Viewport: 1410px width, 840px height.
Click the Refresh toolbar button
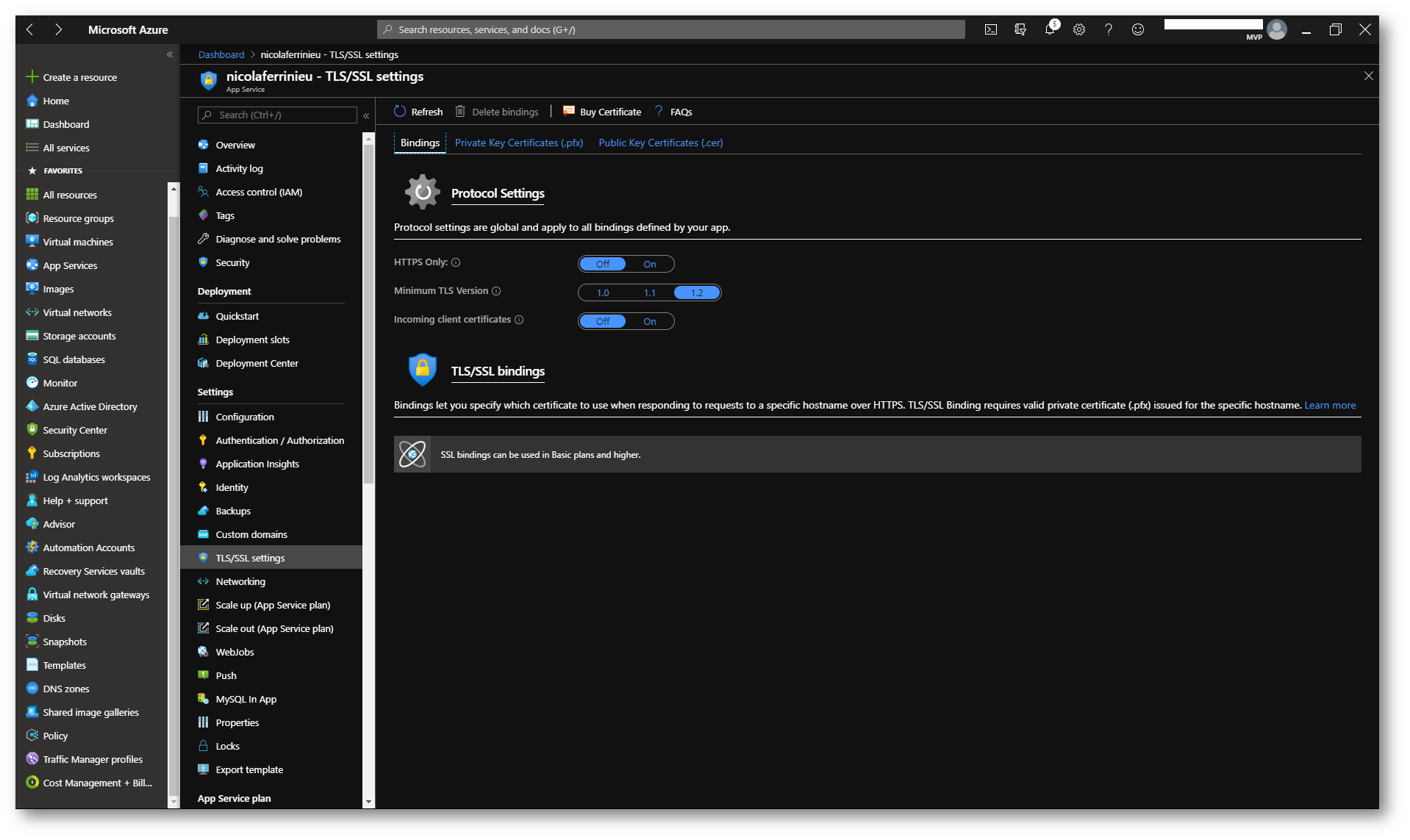(x=418, y=112)
